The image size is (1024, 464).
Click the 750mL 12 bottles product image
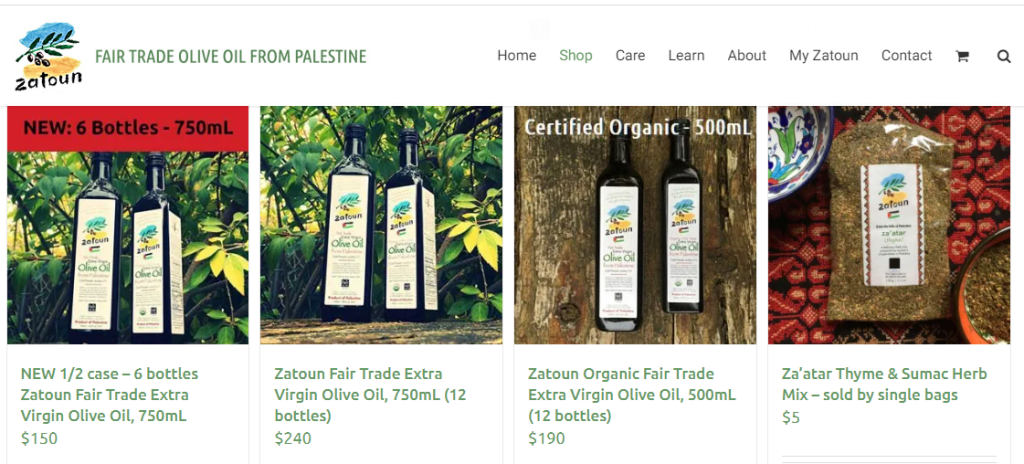coord(381,225)
